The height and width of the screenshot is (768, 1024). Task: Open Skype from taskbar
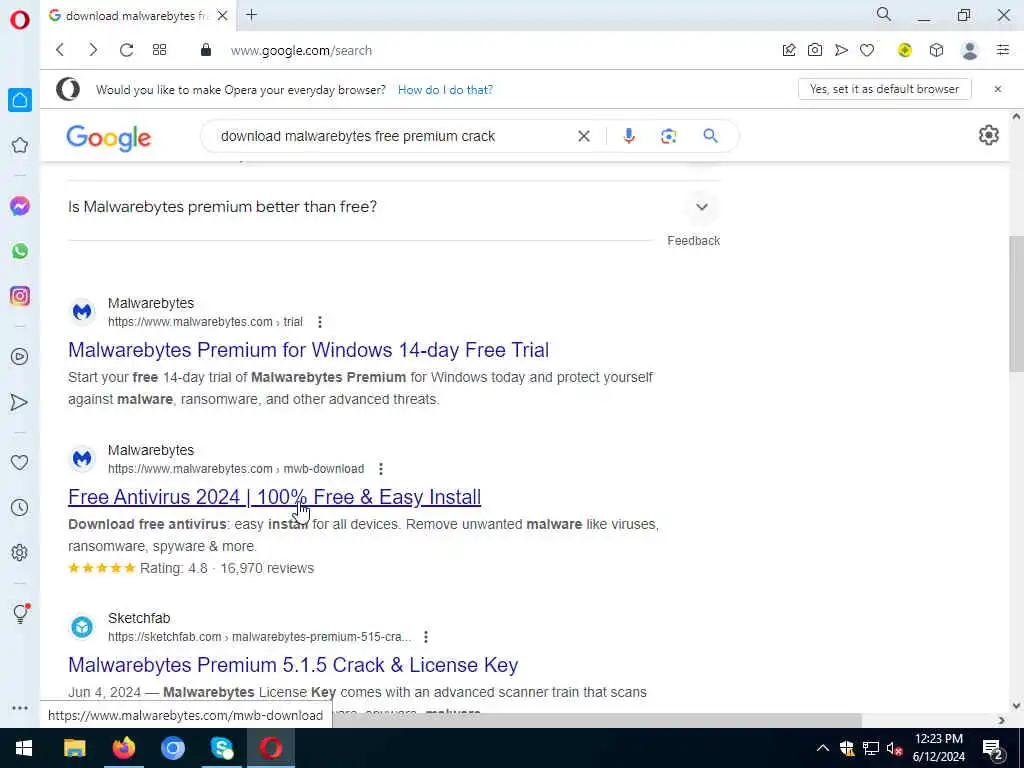pyautogui.click(x=222, y=748)
